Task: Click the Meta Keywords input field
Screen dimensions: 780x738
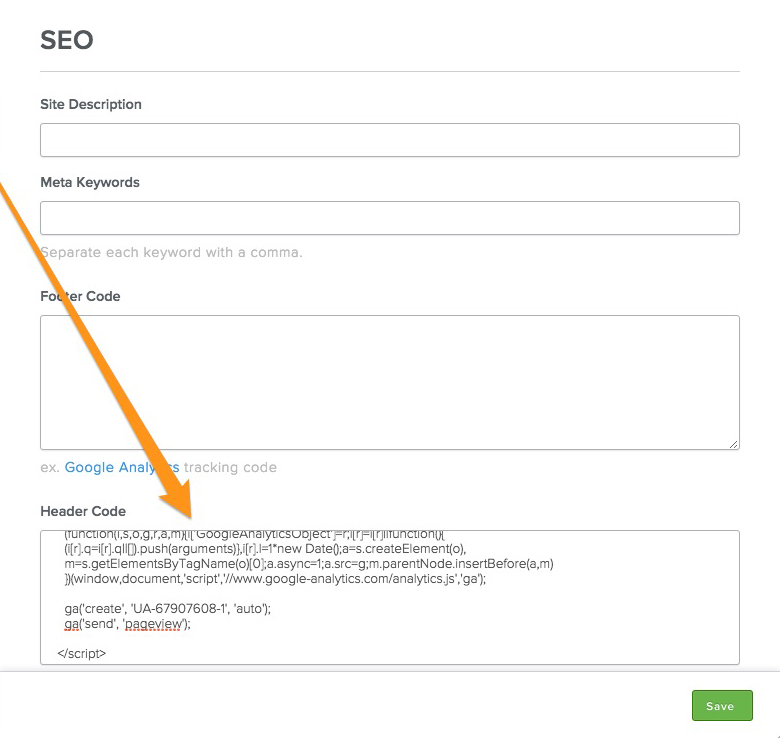Action: coord(389,218)
